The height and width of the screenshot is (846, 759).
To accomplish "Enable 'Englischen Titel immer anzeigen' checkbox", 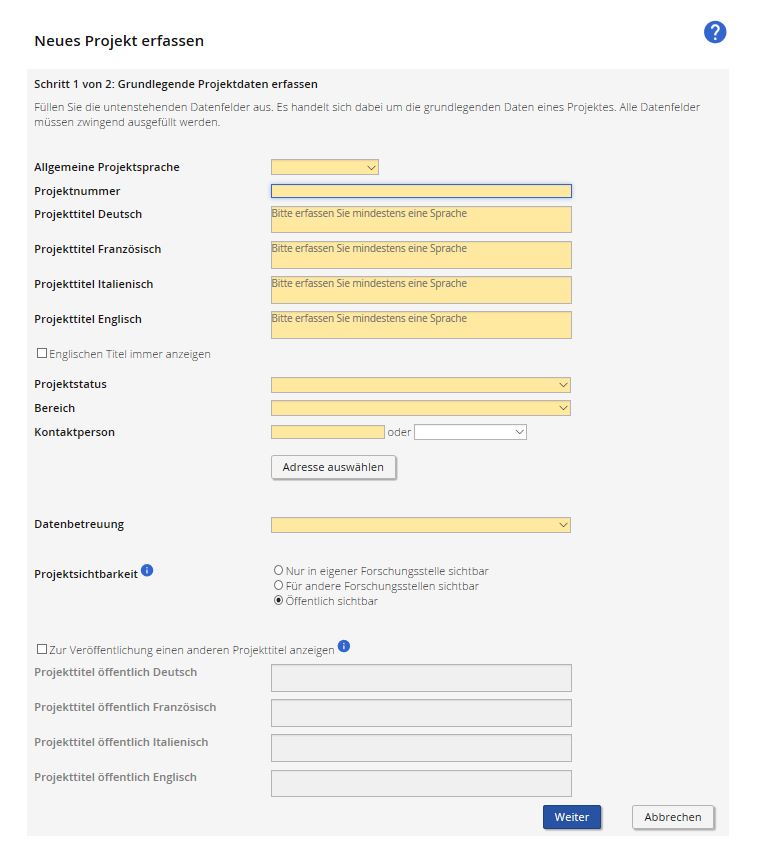I will (x=41, y=353).
